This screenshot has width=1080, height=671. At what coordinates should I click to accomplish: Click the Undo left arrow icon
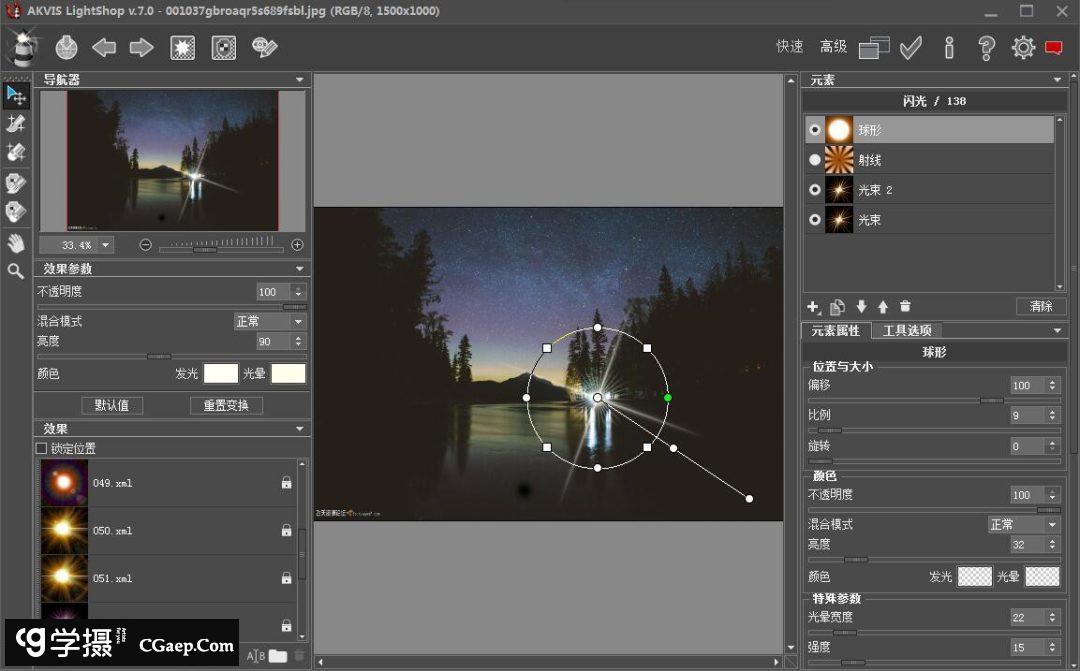(x=104, y=47)
